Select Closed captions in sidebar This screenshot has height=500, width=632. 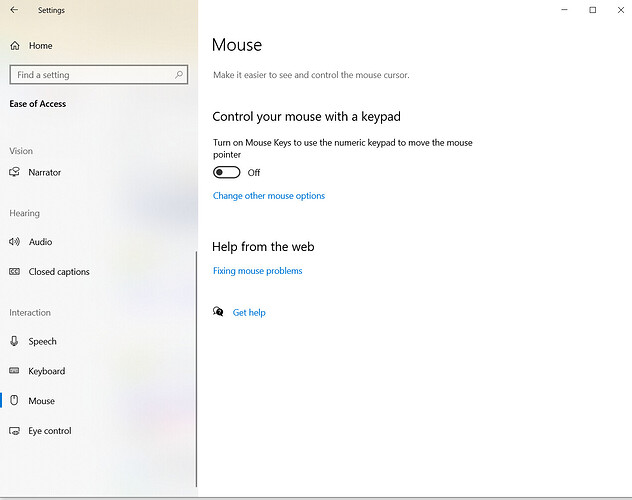click(59, 272)
